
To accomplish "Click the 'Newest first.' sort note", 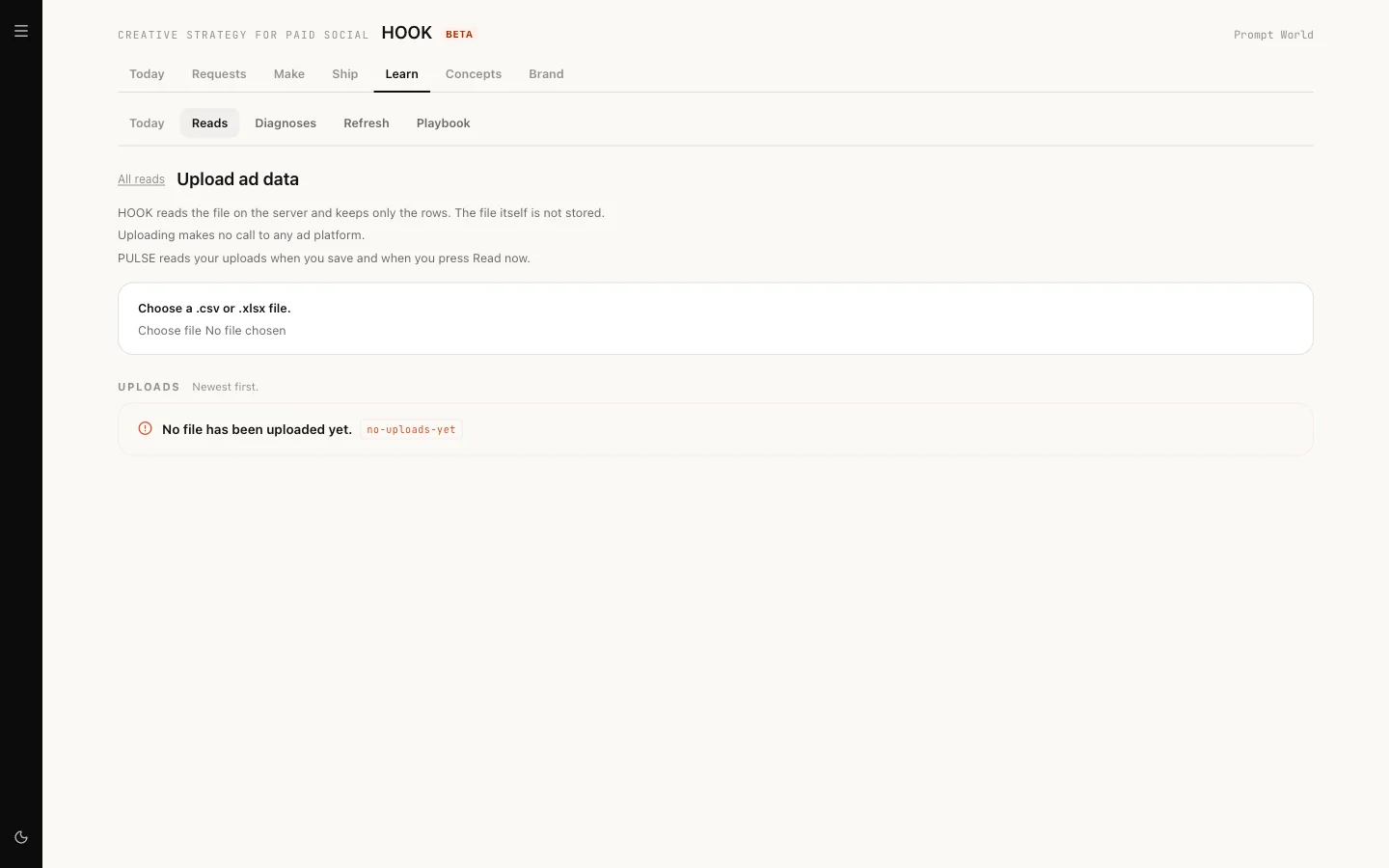I will click(225, 387).
